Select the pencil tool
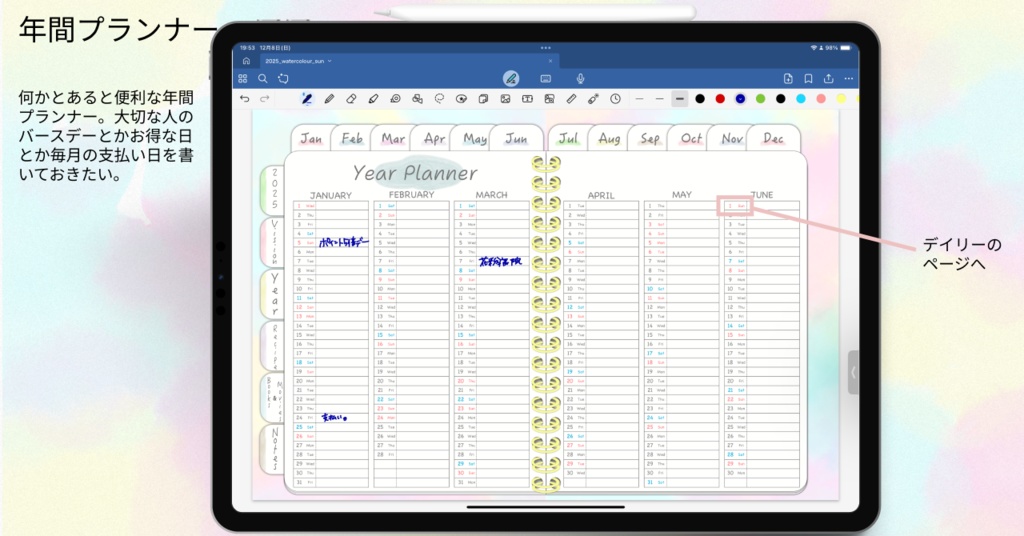The height and width of the screenshot is (536, 1024). point(329,99)
